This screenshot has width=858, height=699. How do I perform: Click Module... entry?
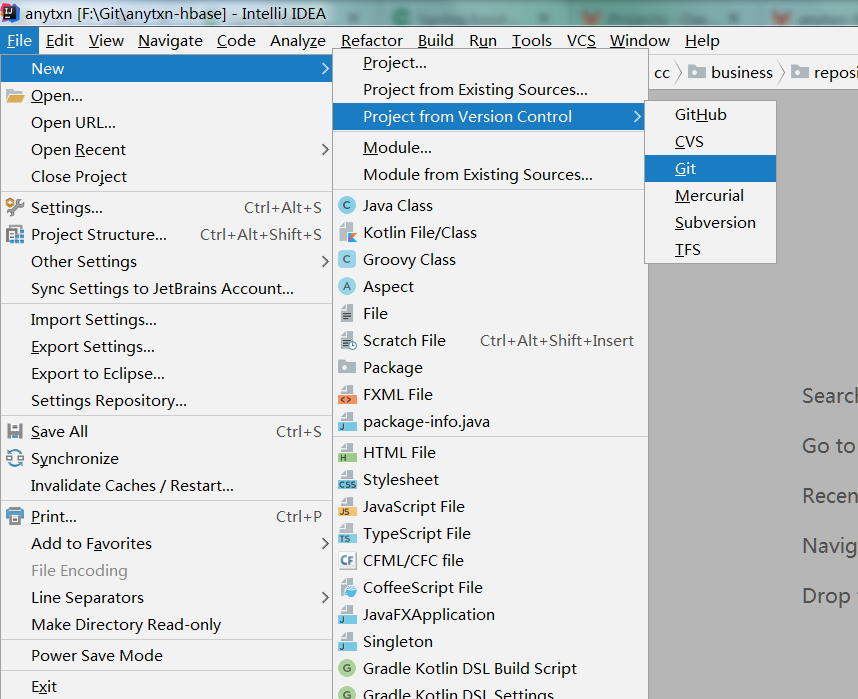490,148
